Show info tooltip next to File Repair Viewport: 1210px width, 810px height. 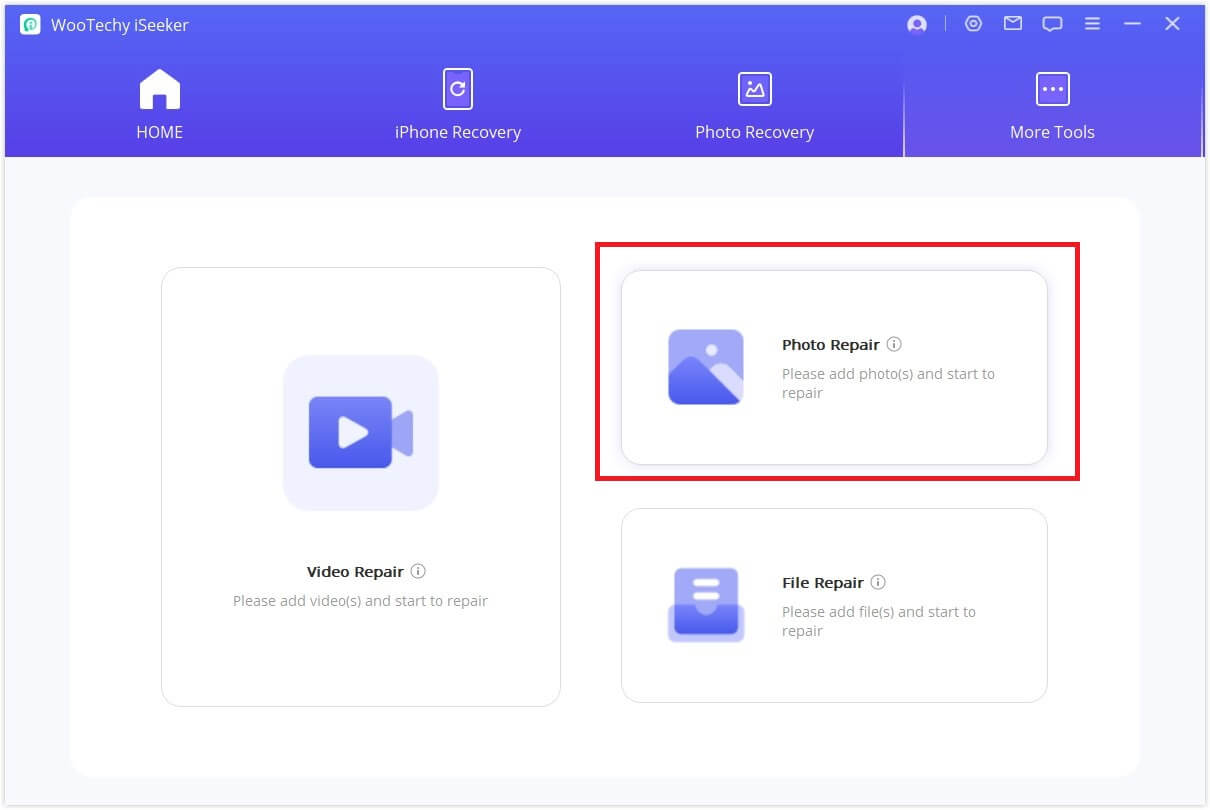tap(878, 582)
